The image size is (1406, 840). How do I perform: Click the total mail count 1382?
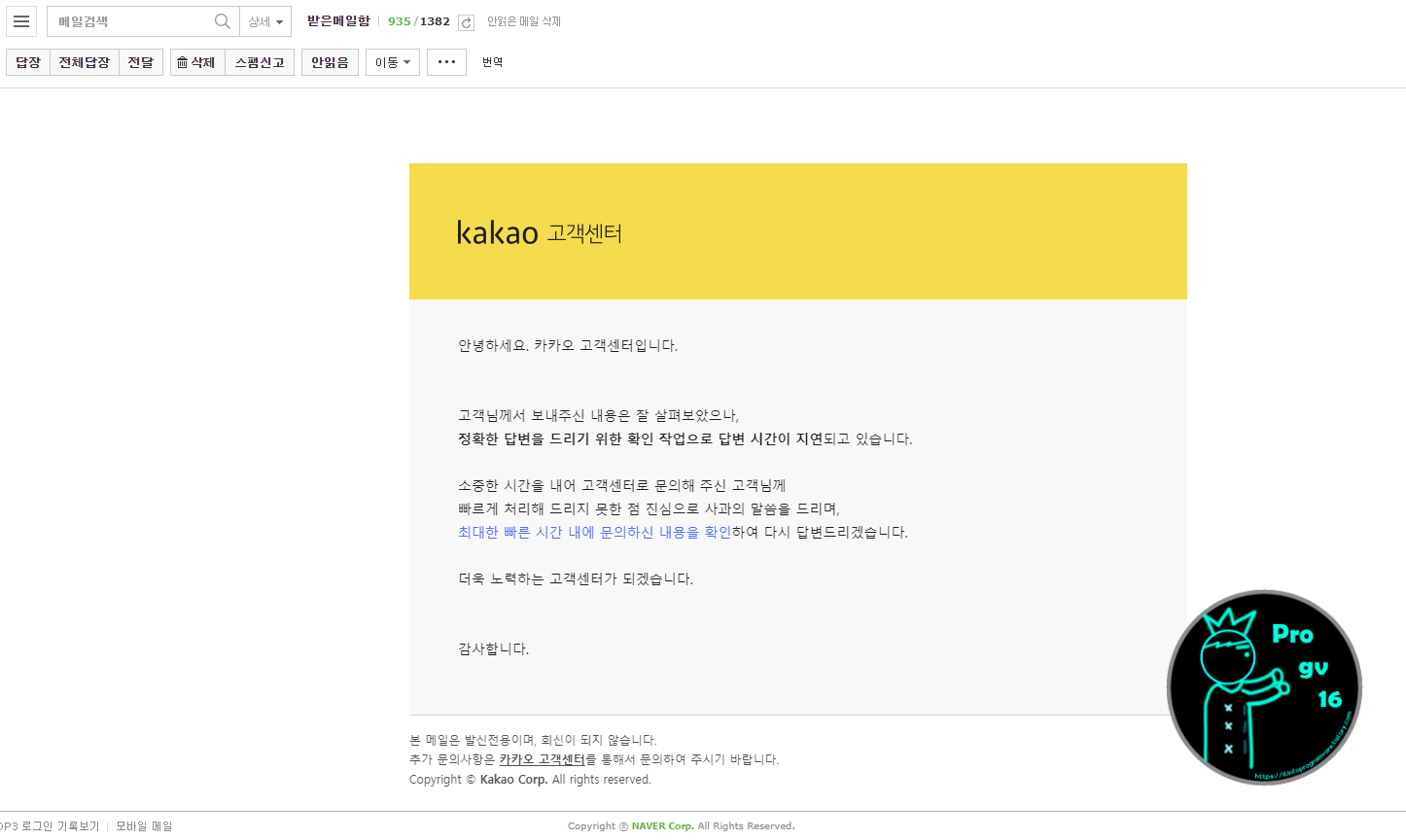[x=435, y=21]
